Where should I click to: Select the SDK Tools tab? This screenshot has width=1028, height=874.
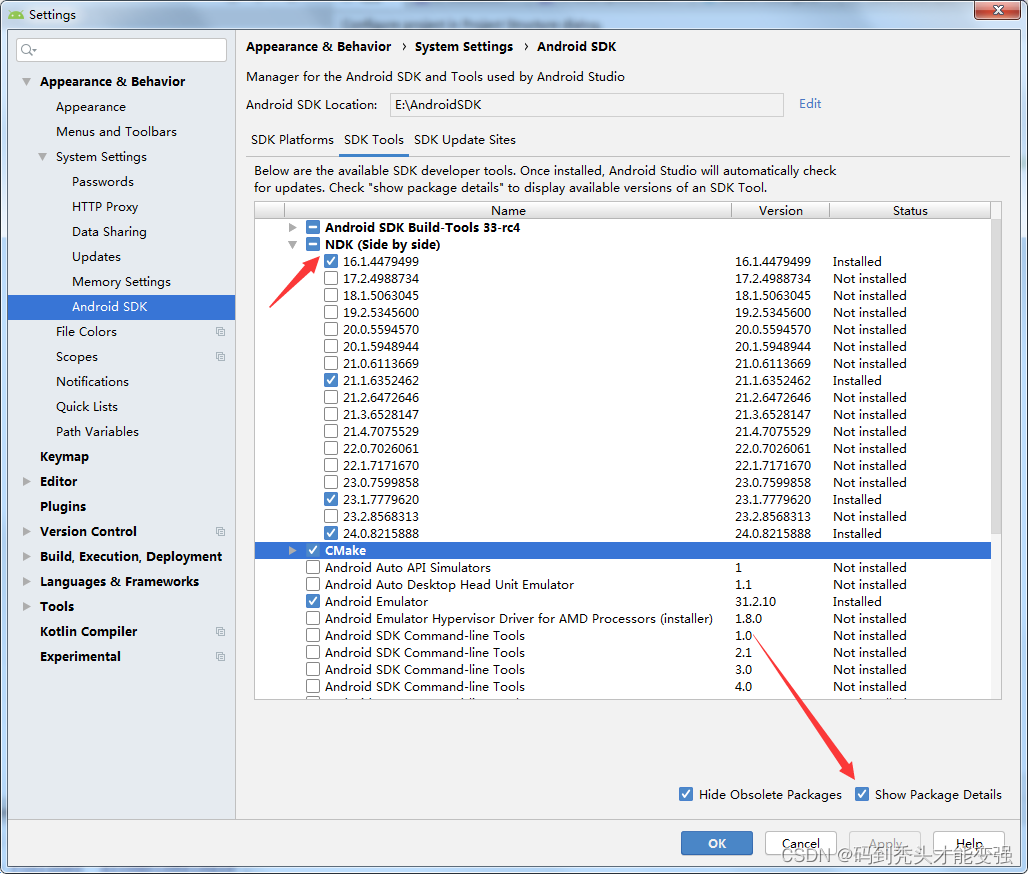click(374, 140)
